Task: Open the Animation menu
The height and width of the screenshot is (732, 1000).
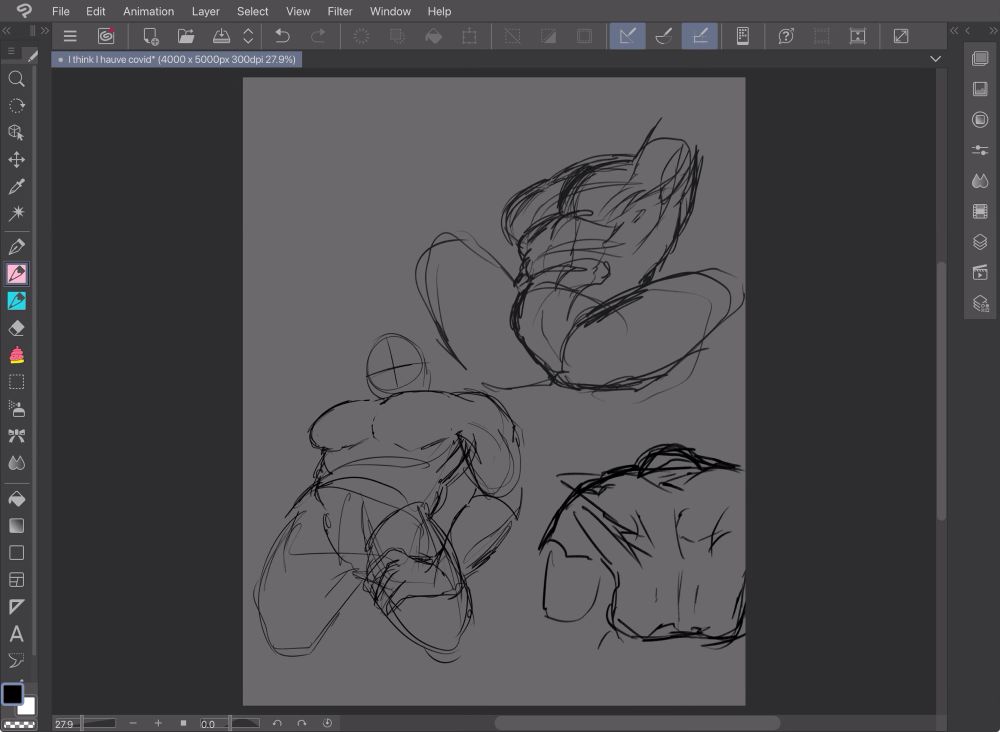Action: 148,11
